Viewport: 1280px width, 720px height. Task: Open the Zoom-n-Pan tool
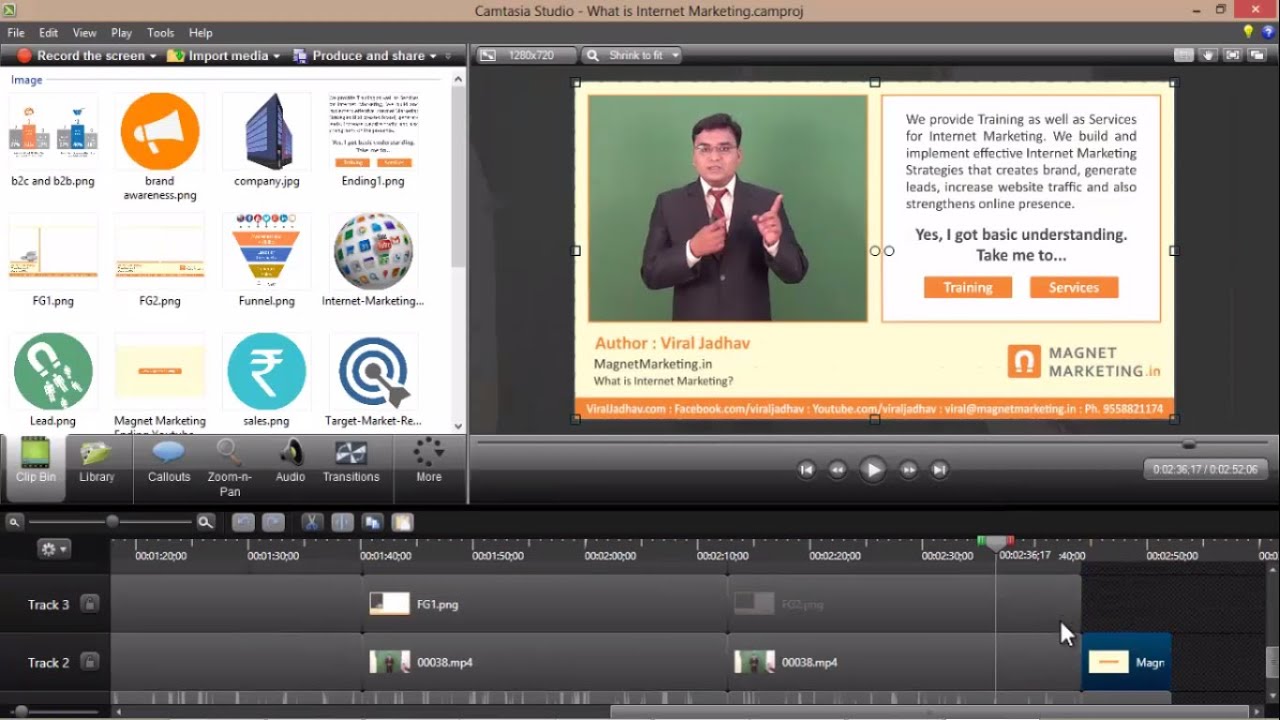pos(230,468)
